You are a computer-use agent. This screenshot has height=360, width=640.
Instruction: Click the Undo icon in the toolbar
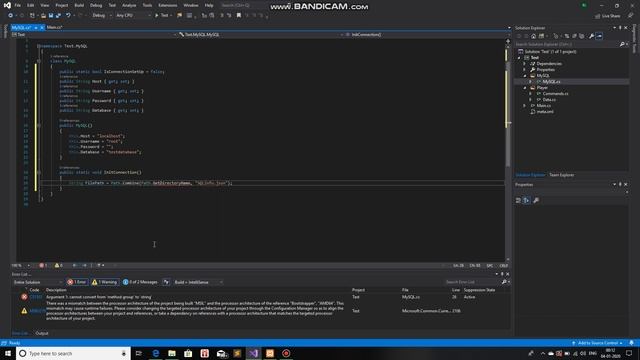point(68,16)
